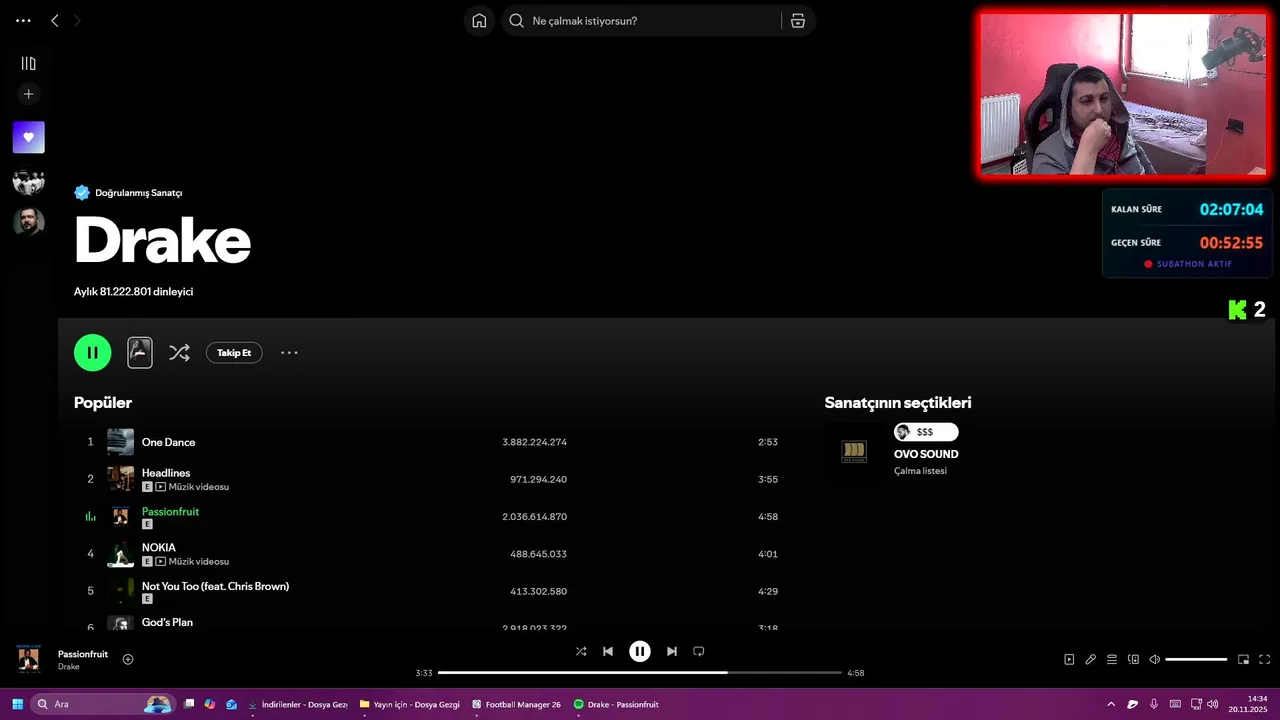The height and width of the screenshot is (720, 1280).
Task: Open the play queue icon
Action: coord(1112,659)
